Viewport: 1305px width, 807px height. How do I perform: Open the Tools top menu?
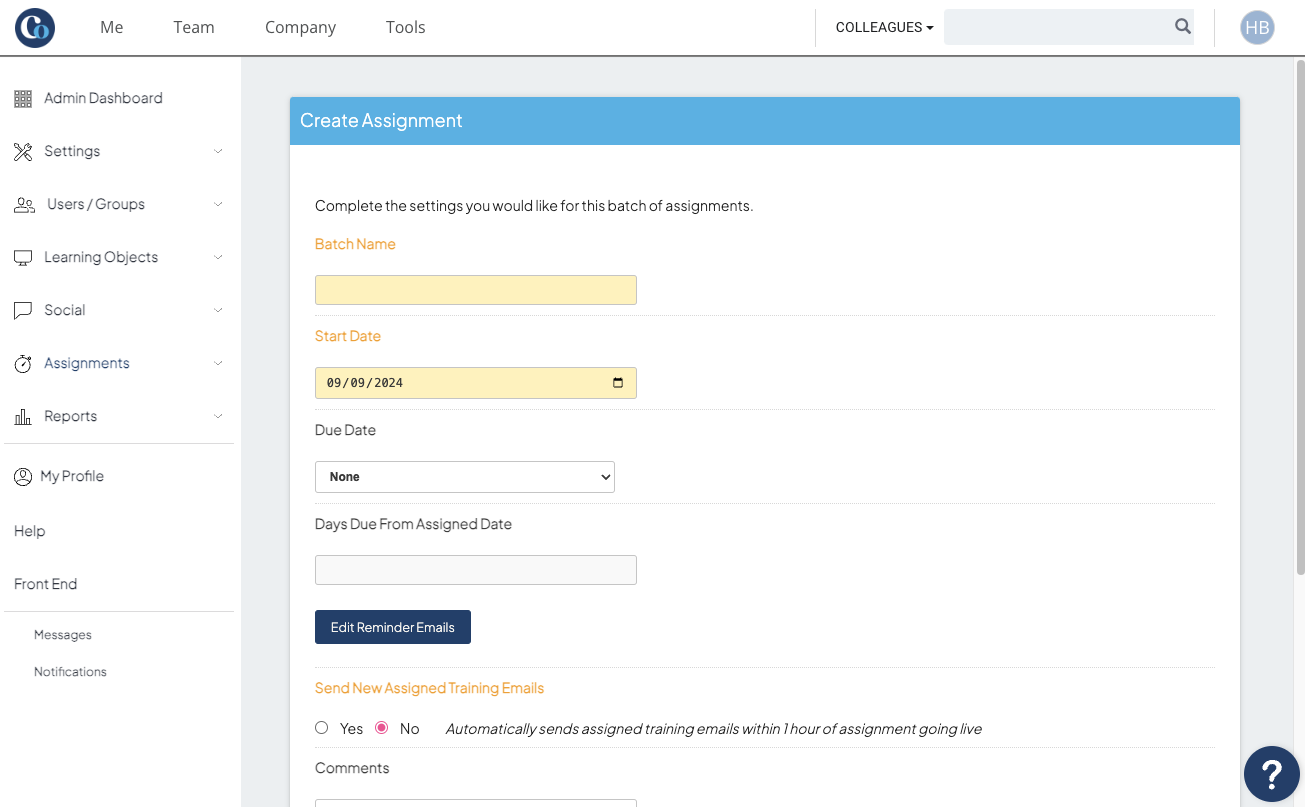(405, 28)
